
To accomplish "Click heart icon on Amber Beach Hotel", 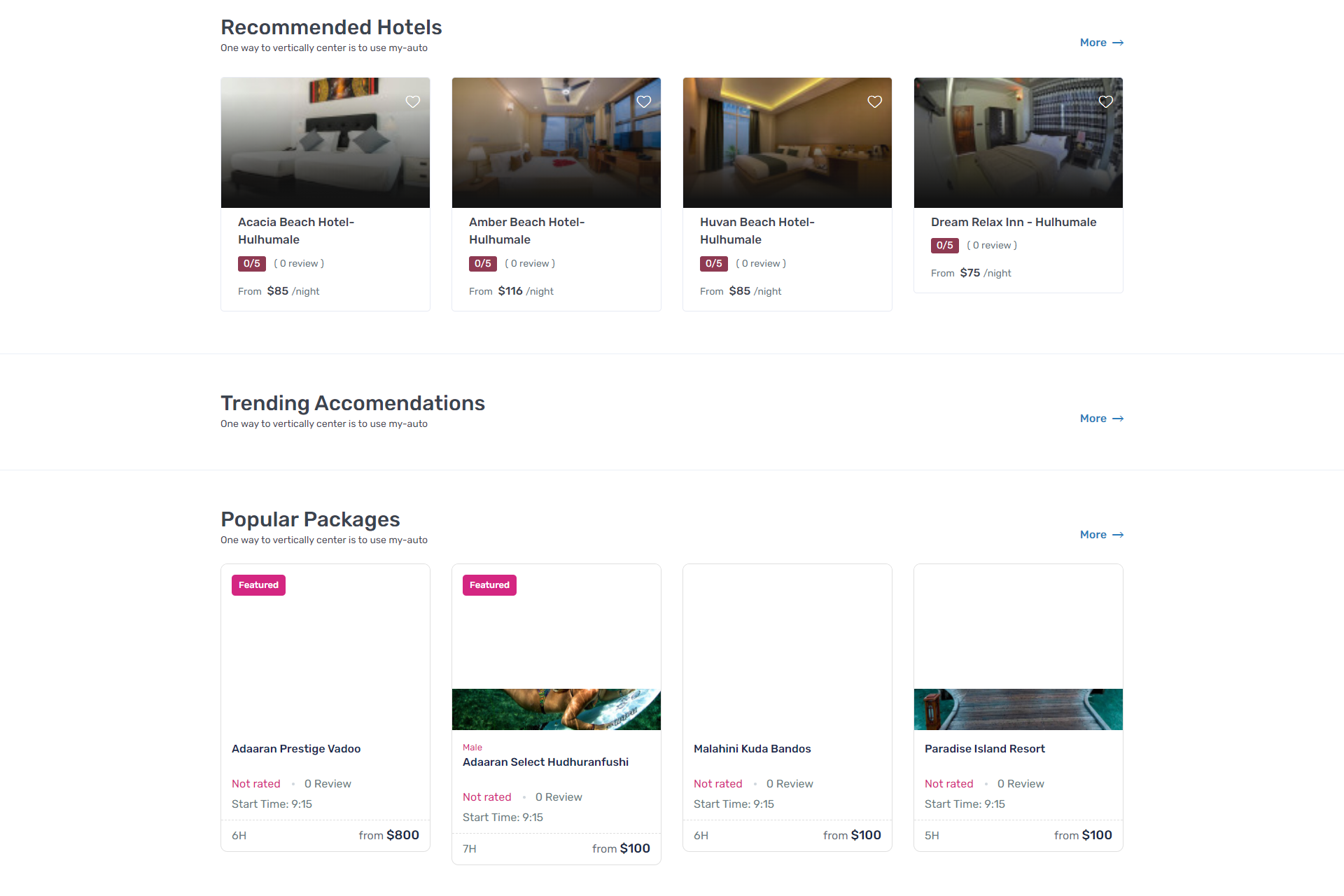I will 644,101.
